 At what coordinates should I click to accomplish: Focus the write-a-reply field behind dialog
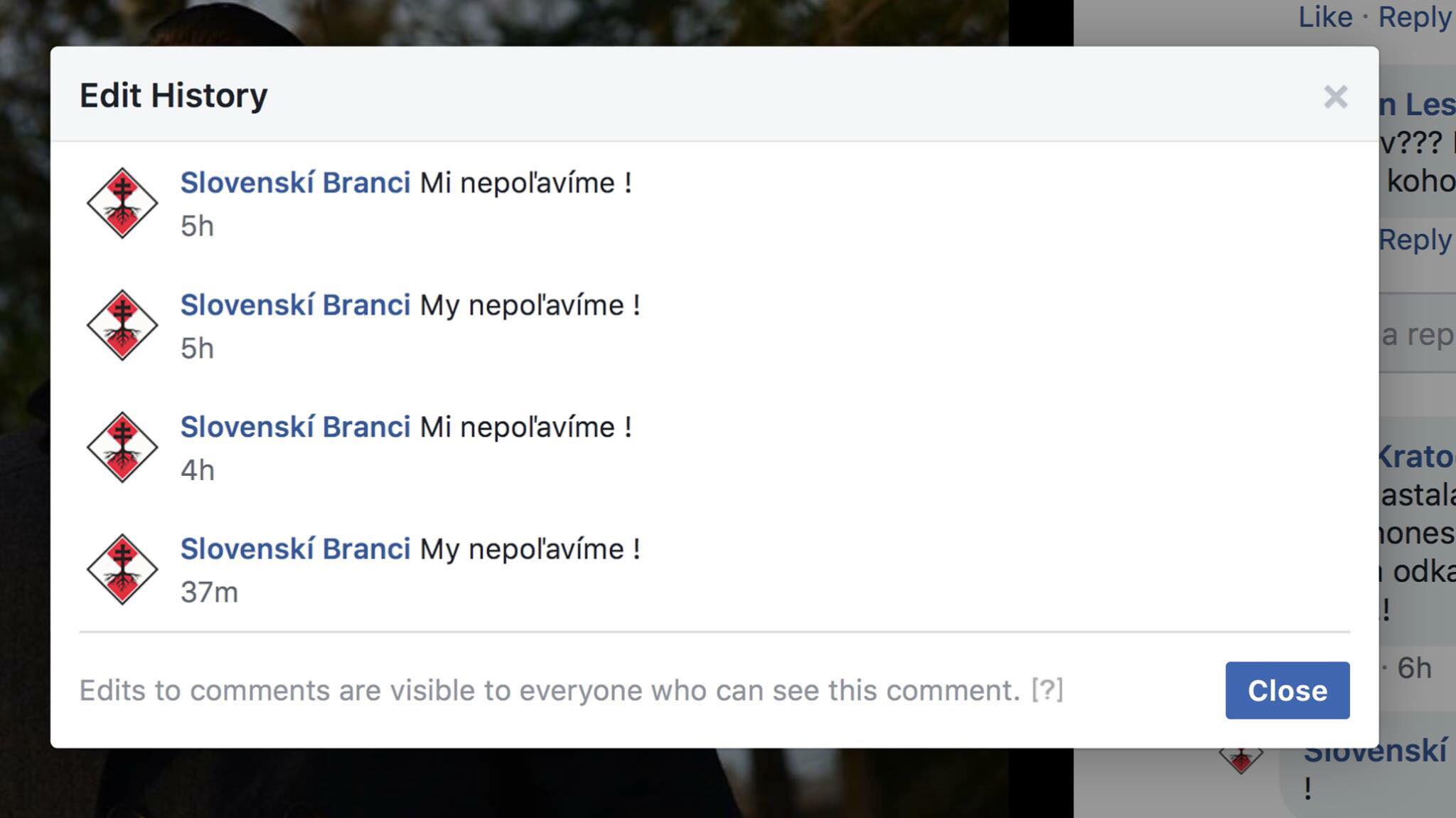1416,334
